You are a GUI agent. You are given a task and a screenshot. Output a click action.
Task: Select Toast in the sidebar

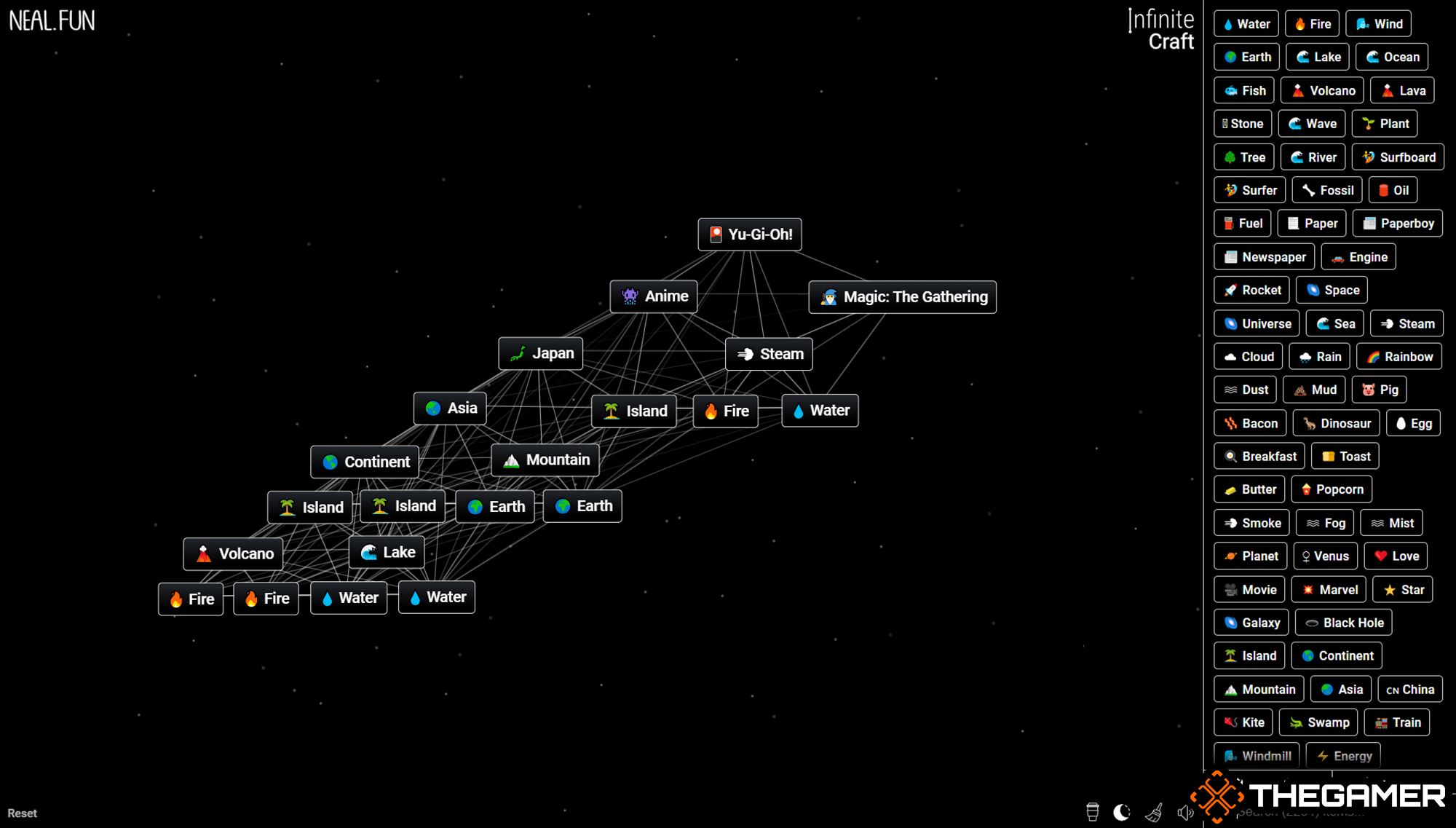pyautogui.click(x=1345, y=457)
